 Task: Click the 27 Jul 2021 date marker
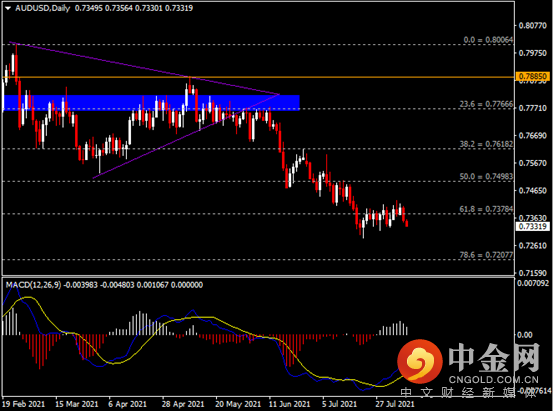click(395, 404)
